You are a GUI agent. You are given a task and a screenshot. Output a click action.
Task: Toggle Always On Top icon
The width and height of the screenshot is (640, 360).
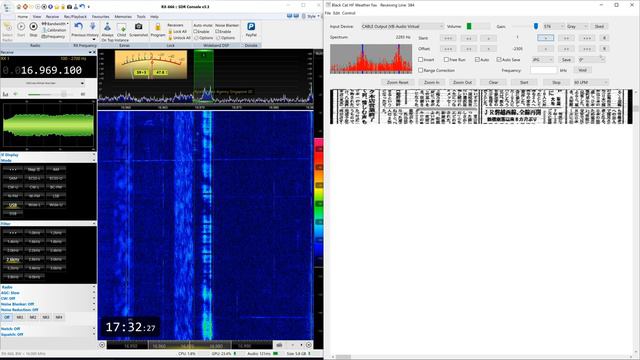pos(107,27)
